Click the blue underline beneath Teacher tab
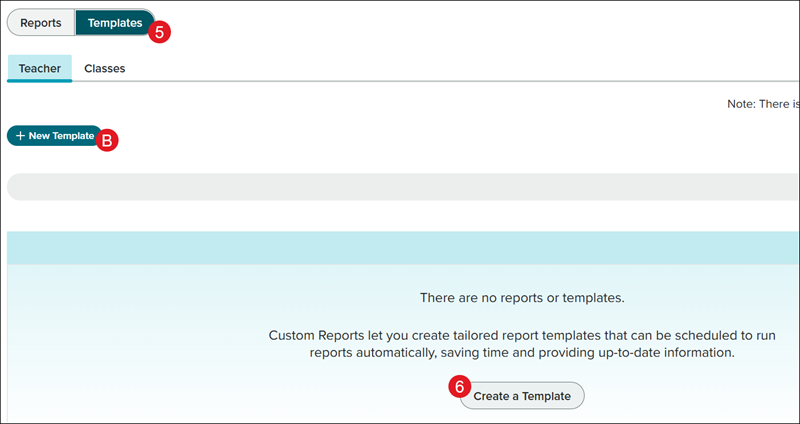The image size is (800, 424). 40,81
